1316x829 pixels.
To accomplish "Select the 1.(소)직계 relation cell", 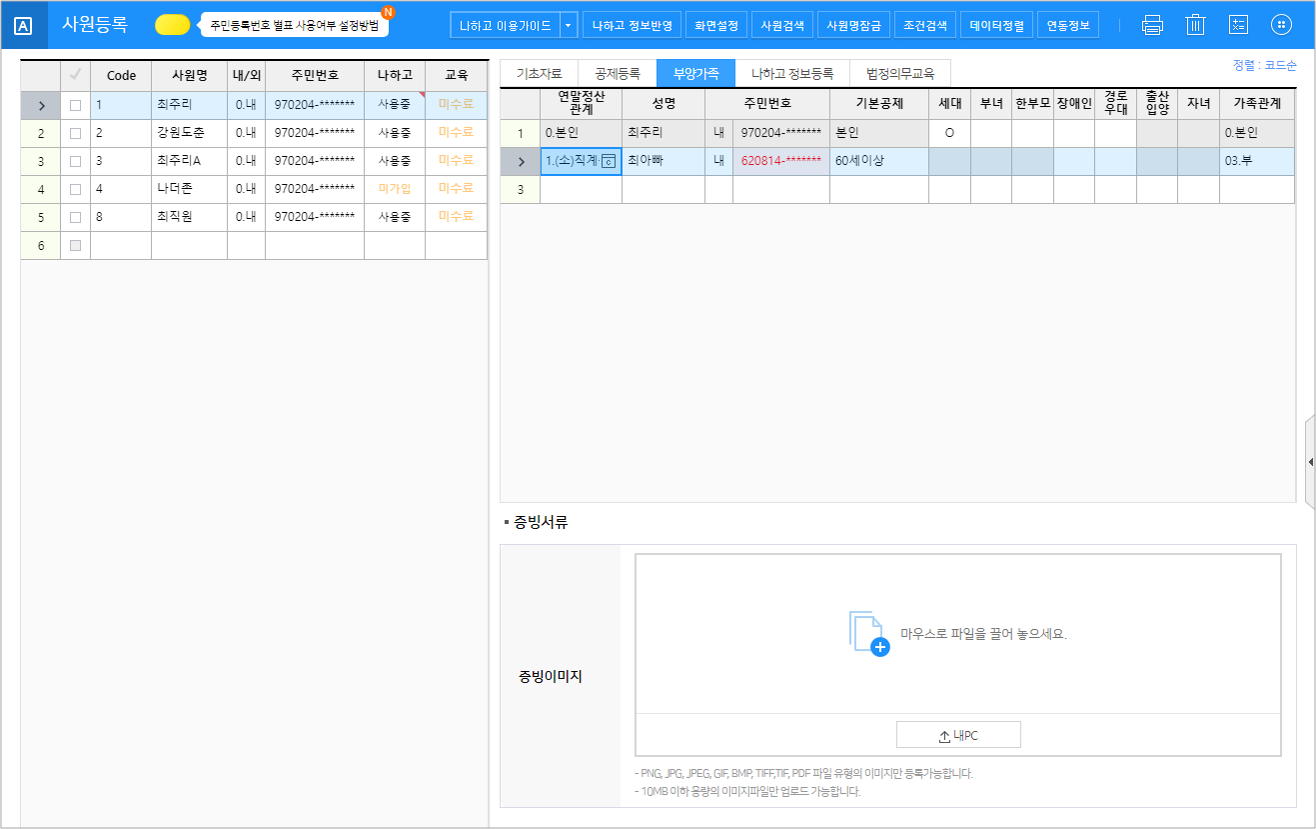I will click(x=581, y=161).
